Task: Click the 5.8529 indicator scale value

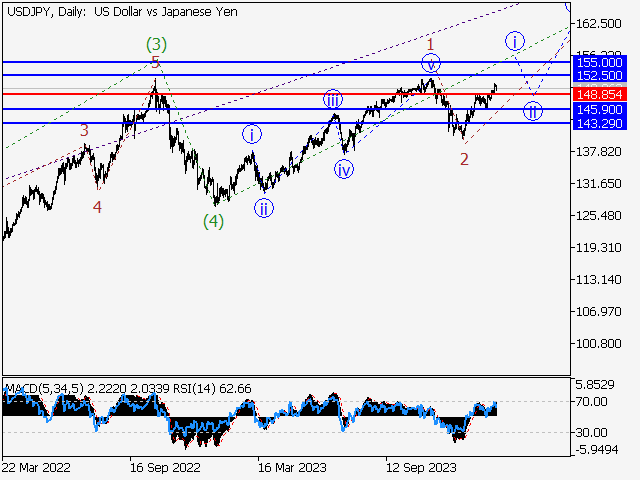Action: pos(595,384)
